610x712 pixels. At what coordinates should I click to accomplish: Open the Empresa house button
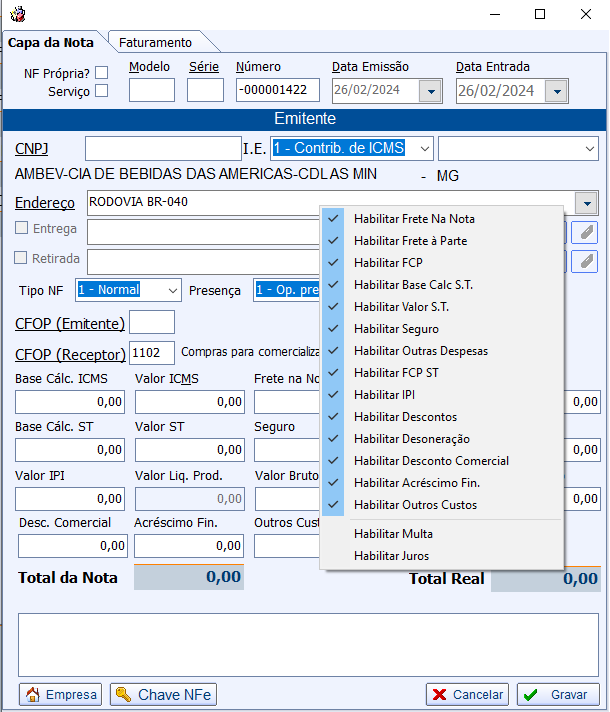61,694
